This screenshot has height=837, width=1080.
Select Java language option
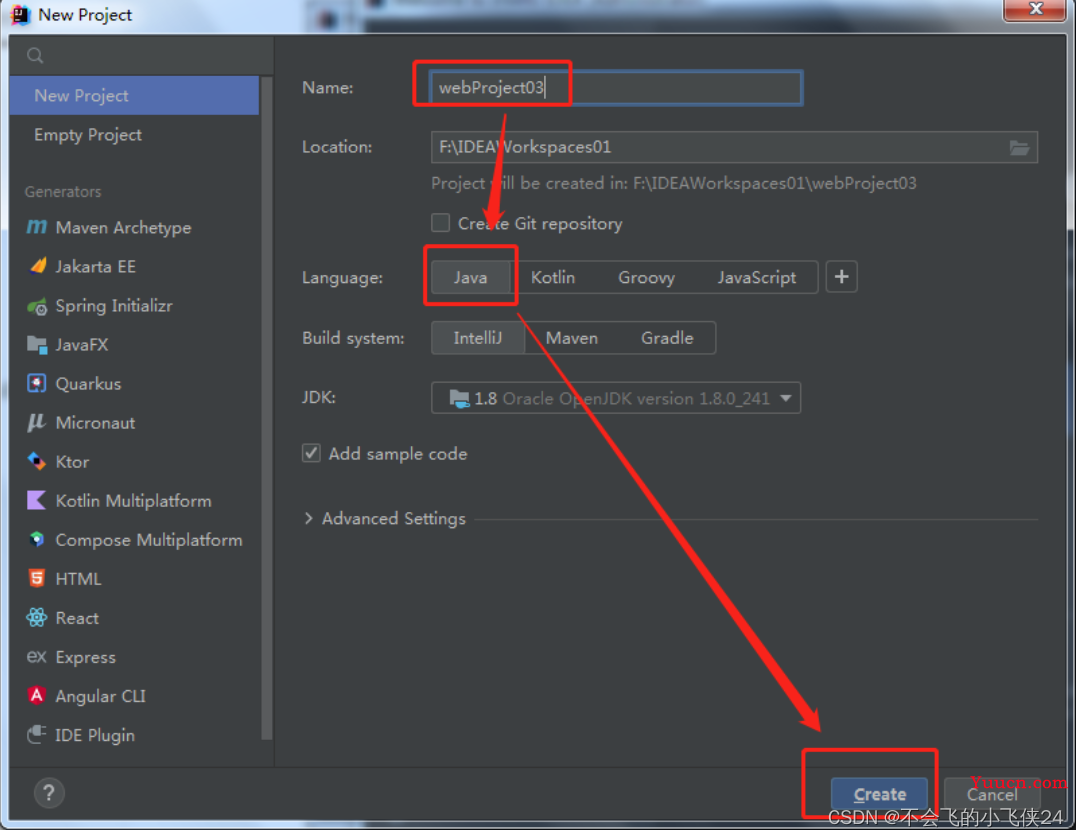pyautogui.click(x=470, y=278)
